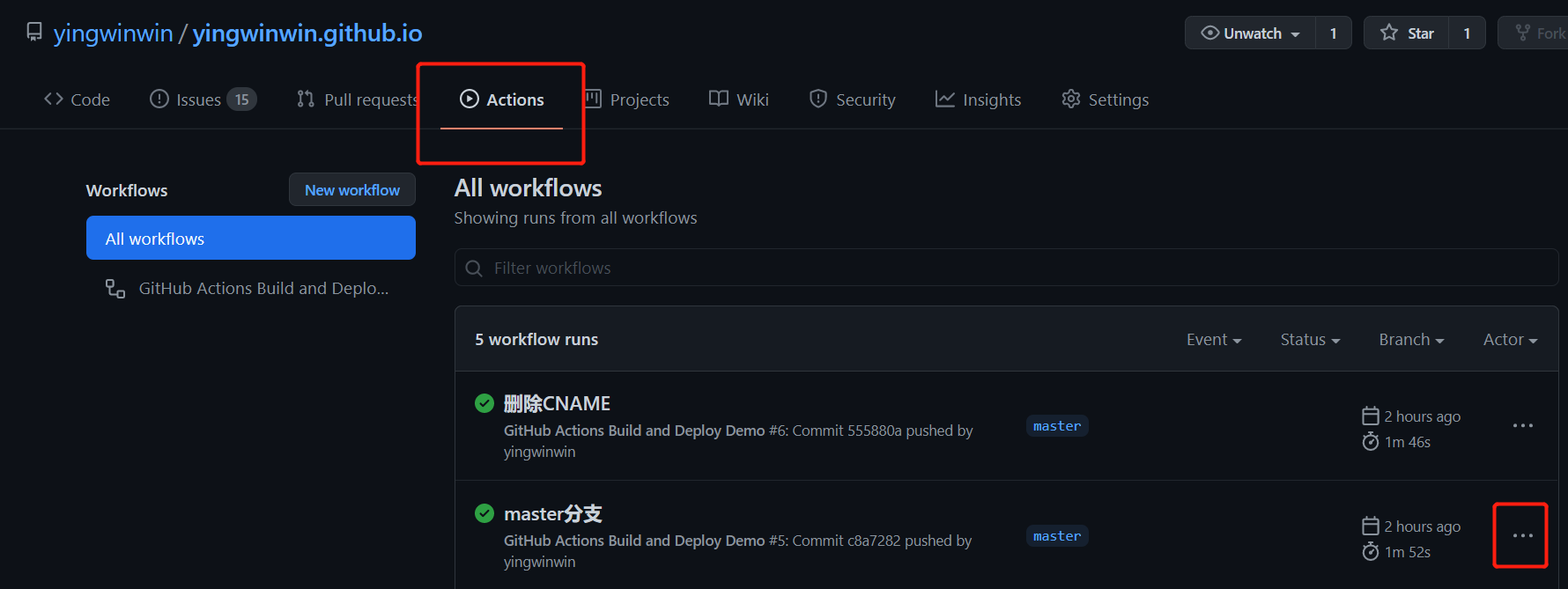Click the Unwatch button

point(1251,33)
